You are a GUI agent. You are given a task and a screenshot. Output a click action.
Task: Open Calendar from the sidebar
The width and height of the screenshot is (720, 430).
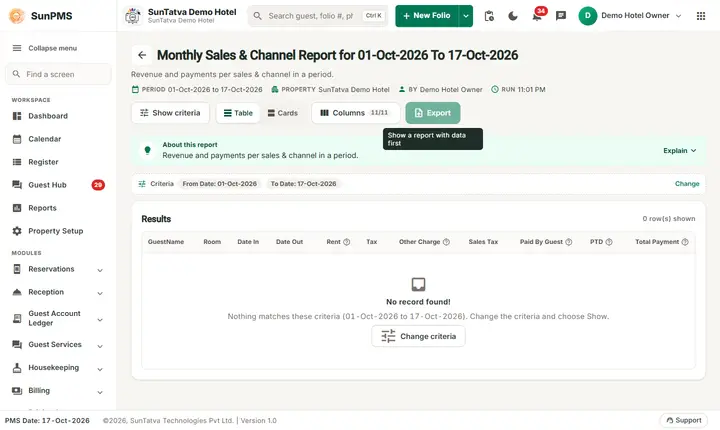(x=58, y=139)
